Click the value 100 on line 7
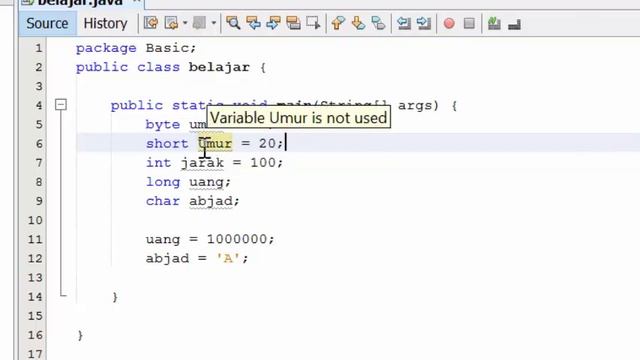 coord(263,162)
